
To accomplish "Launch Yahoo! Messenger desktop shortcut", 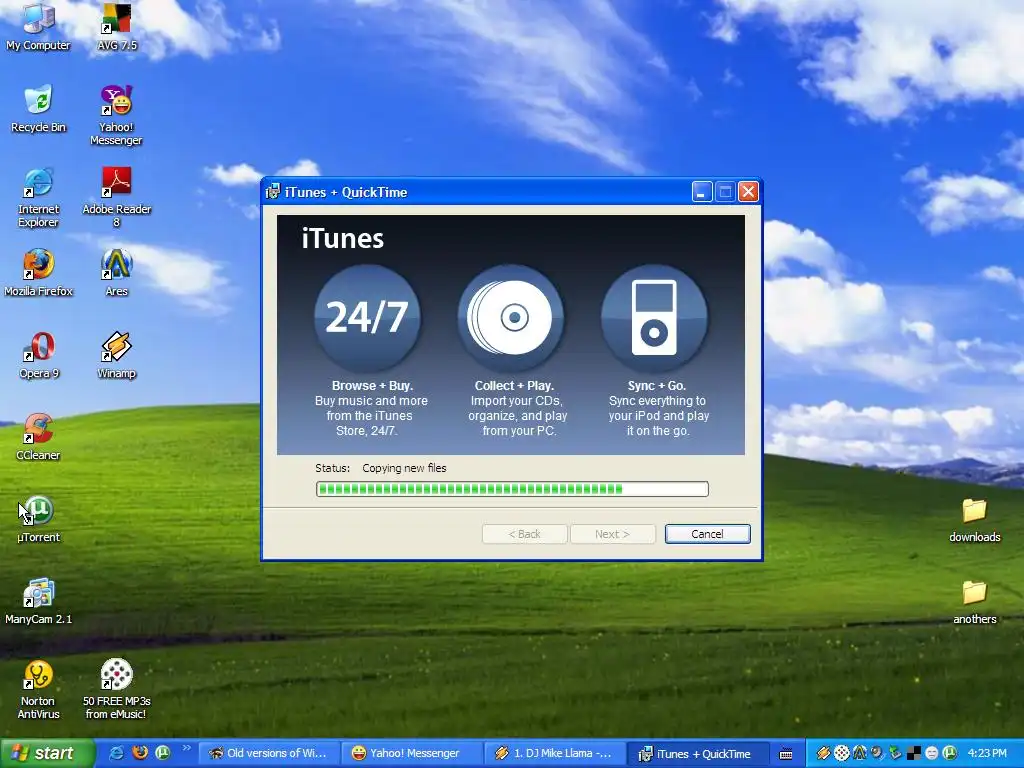I will tap(116, 115).
